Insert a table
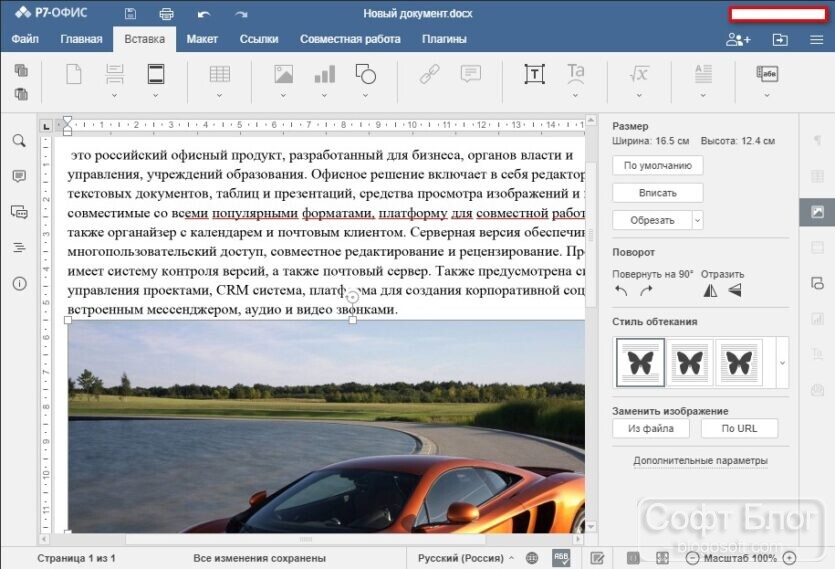The width and height of the screenshot is (835, 569). tap(219, 74)
